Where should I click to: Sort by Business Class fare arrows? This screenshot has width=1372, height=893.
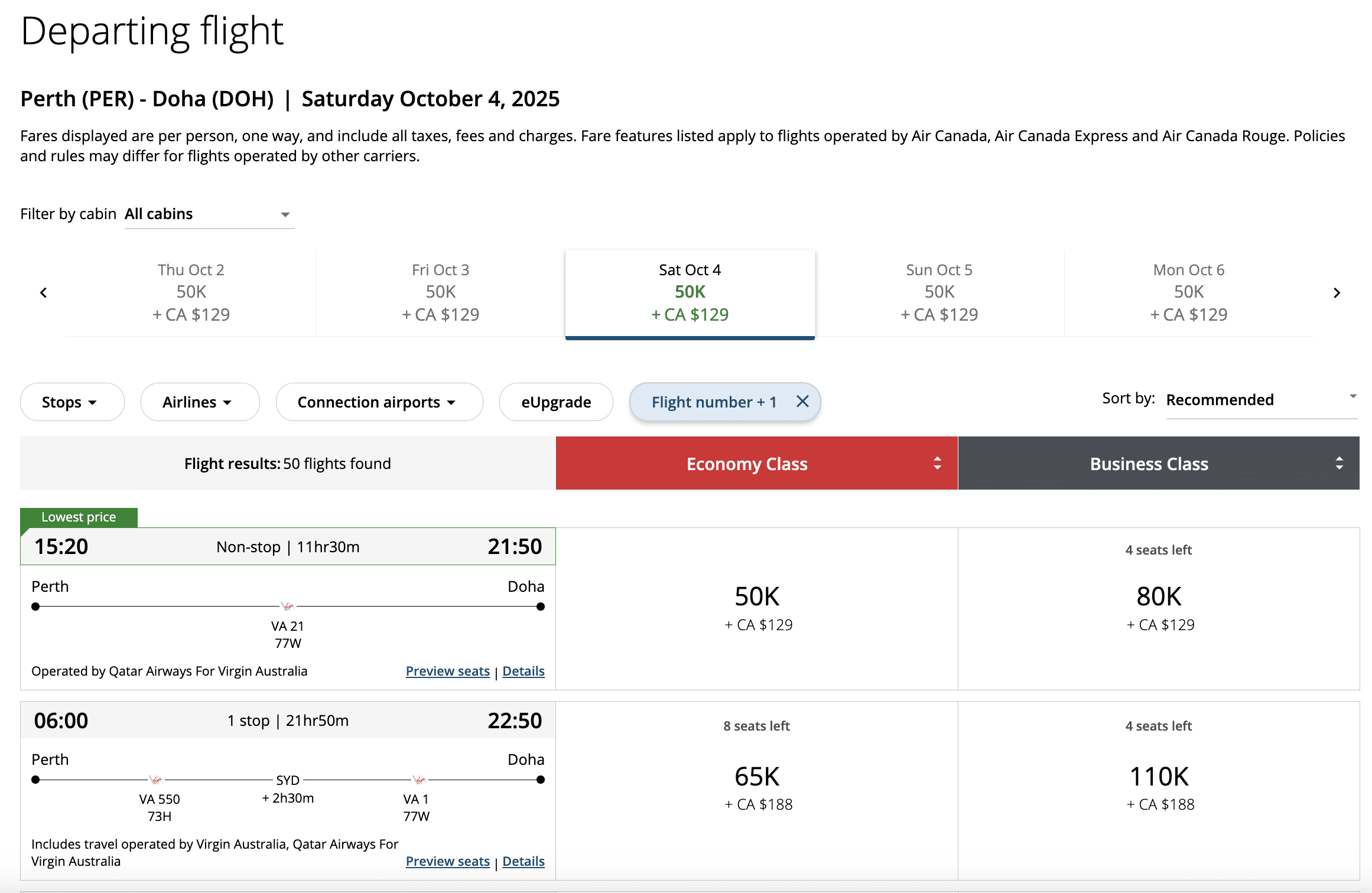1339,464
